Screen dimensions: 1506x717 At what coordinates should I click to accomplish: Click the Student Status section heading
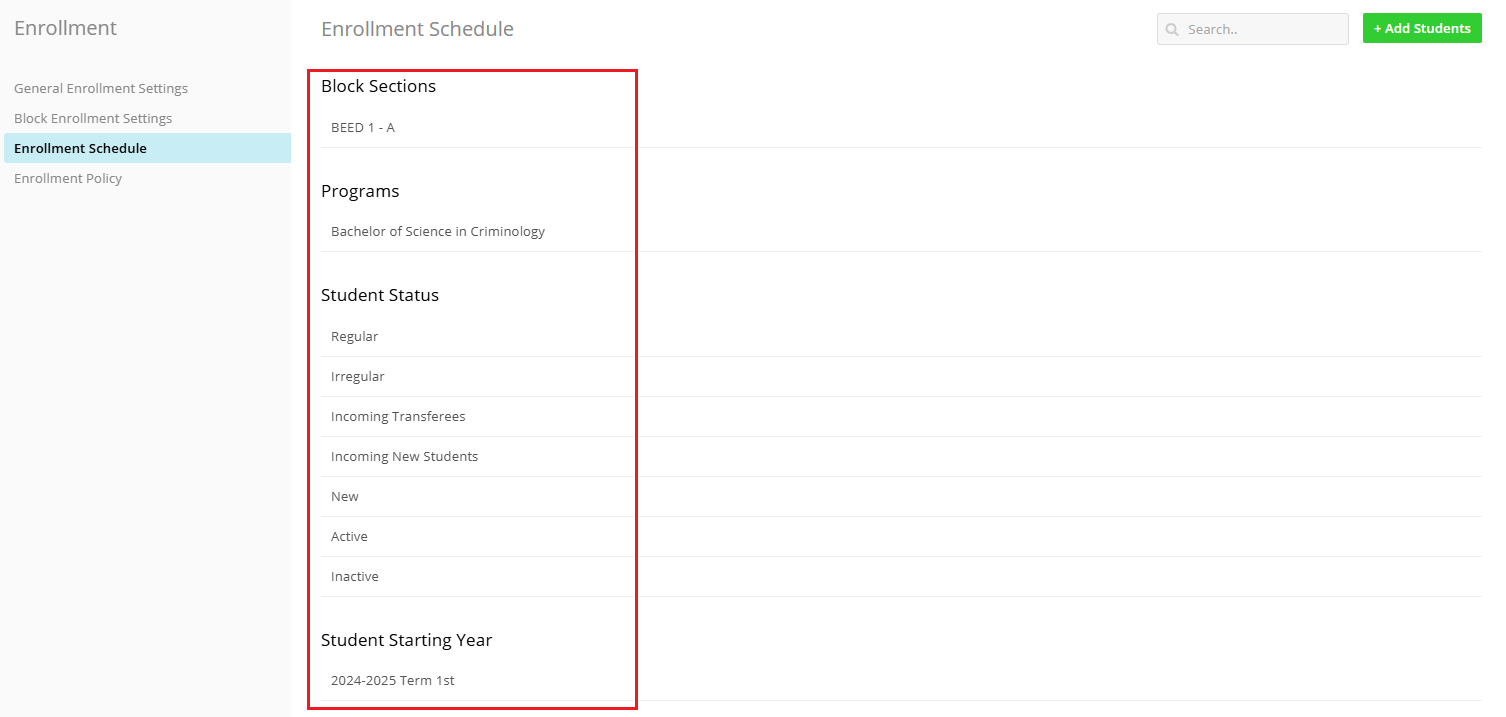[x=380, y=295]
